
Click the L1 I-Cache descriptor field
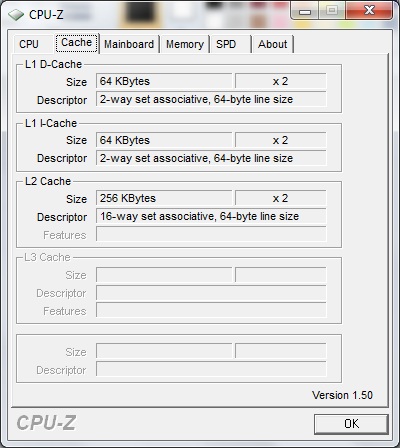click(211, 158)
